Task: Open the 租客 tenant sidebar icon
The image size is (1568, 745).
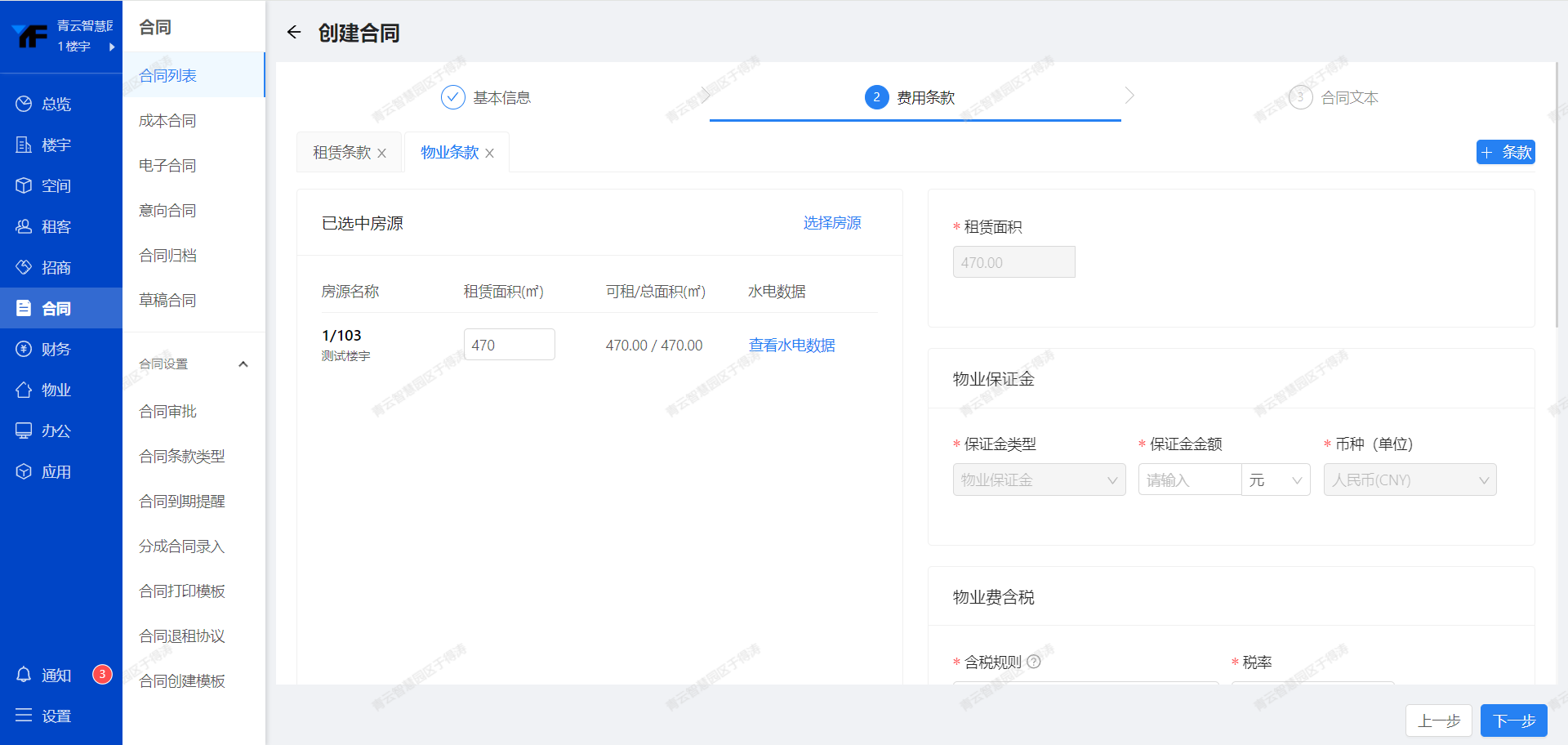Action: coord(24,226)
